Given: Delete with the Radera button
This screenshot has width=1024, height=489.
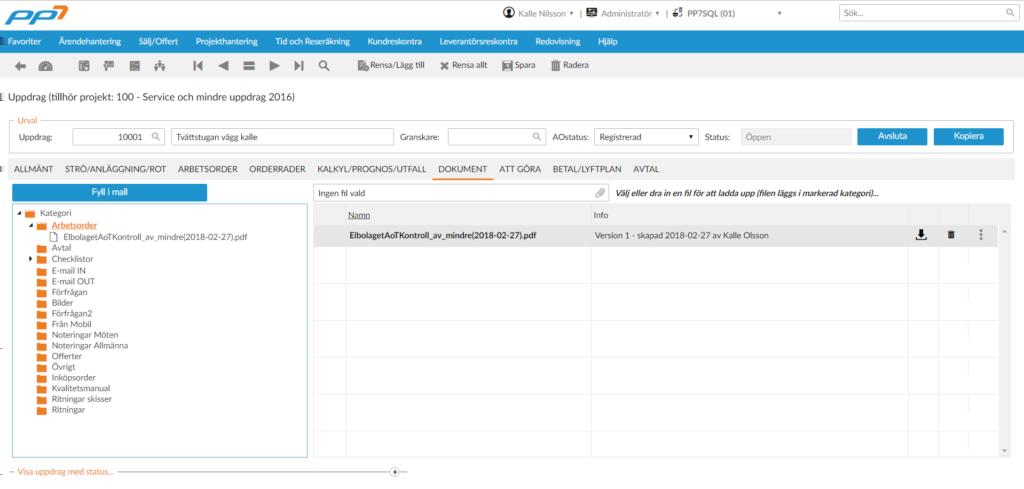Looking at the screenshot, I should tap(569, 65).
